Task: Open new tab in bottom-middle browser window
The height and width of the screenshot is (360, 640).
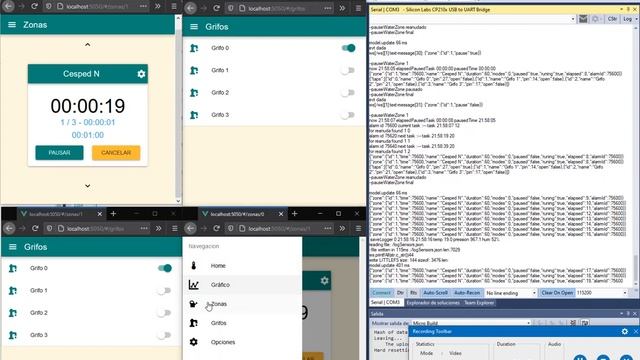Action: [295, 213]
